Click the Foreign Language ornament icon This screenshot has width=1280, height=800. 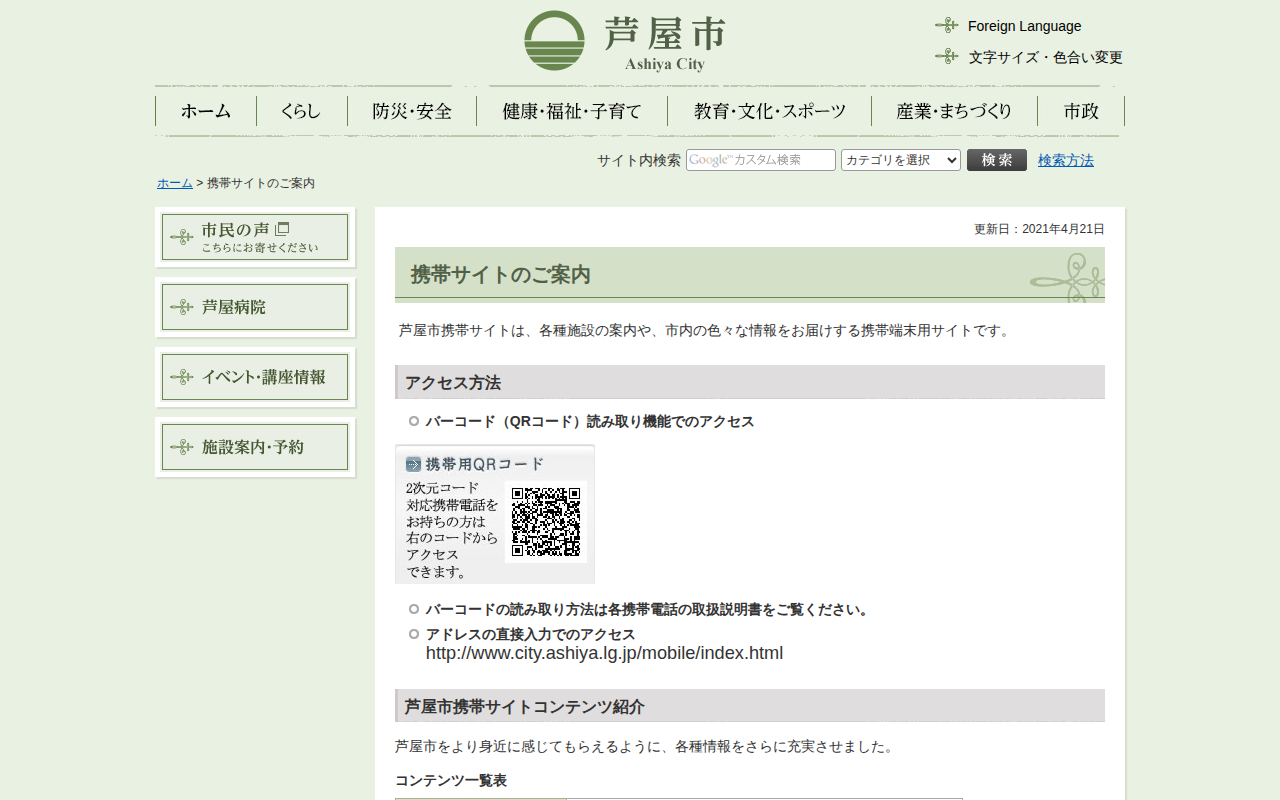946,26
